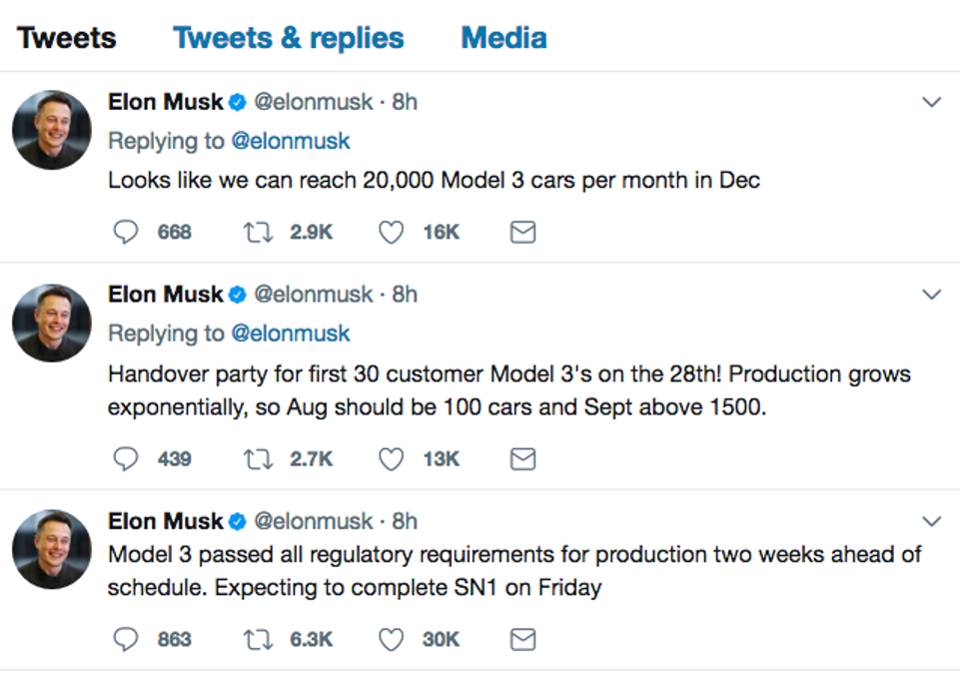Reply to the Handover party tweet
The width and height of the screenshot is (960, 675).
point(125,458)
